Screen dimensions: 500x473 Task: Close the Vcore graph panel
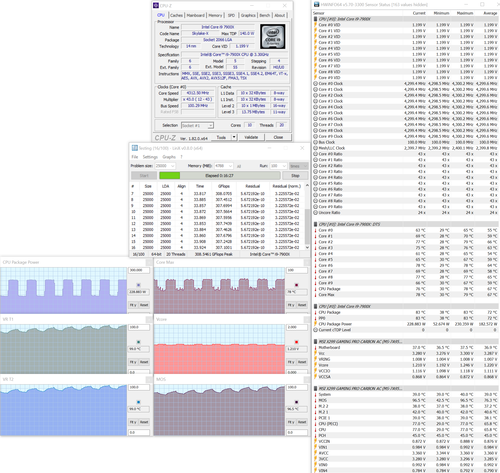tap(307, 319)
